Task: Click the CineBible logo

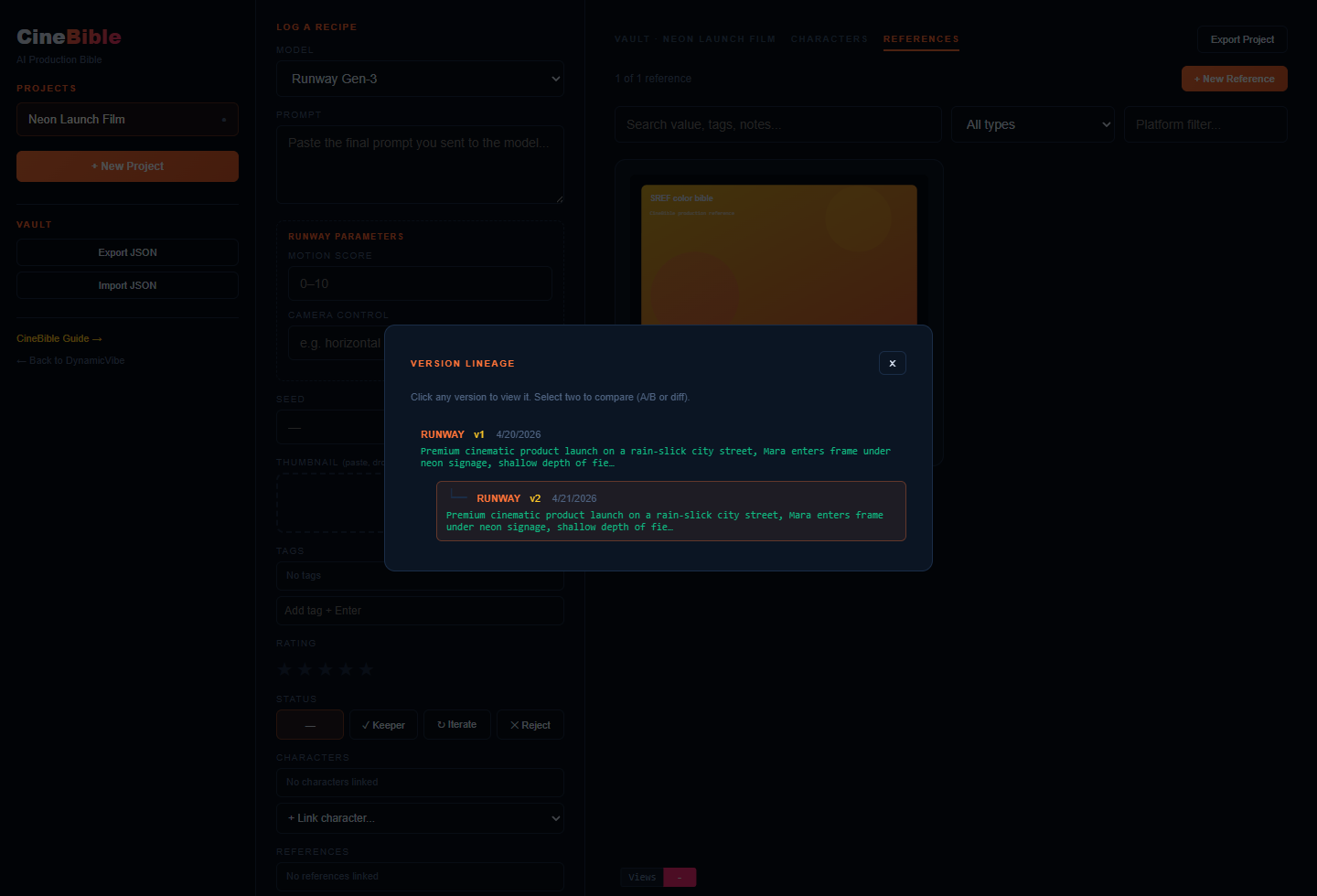Action: (x=69, y=37)
